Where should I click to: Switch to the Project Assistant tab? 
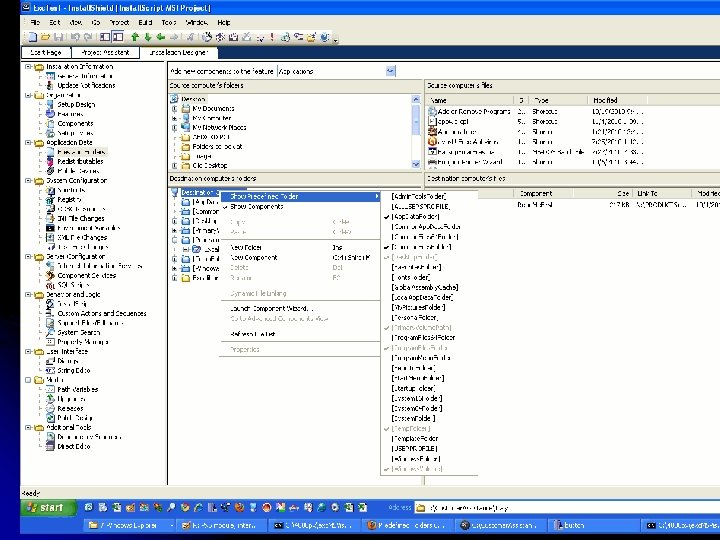[x=105, y=52]
